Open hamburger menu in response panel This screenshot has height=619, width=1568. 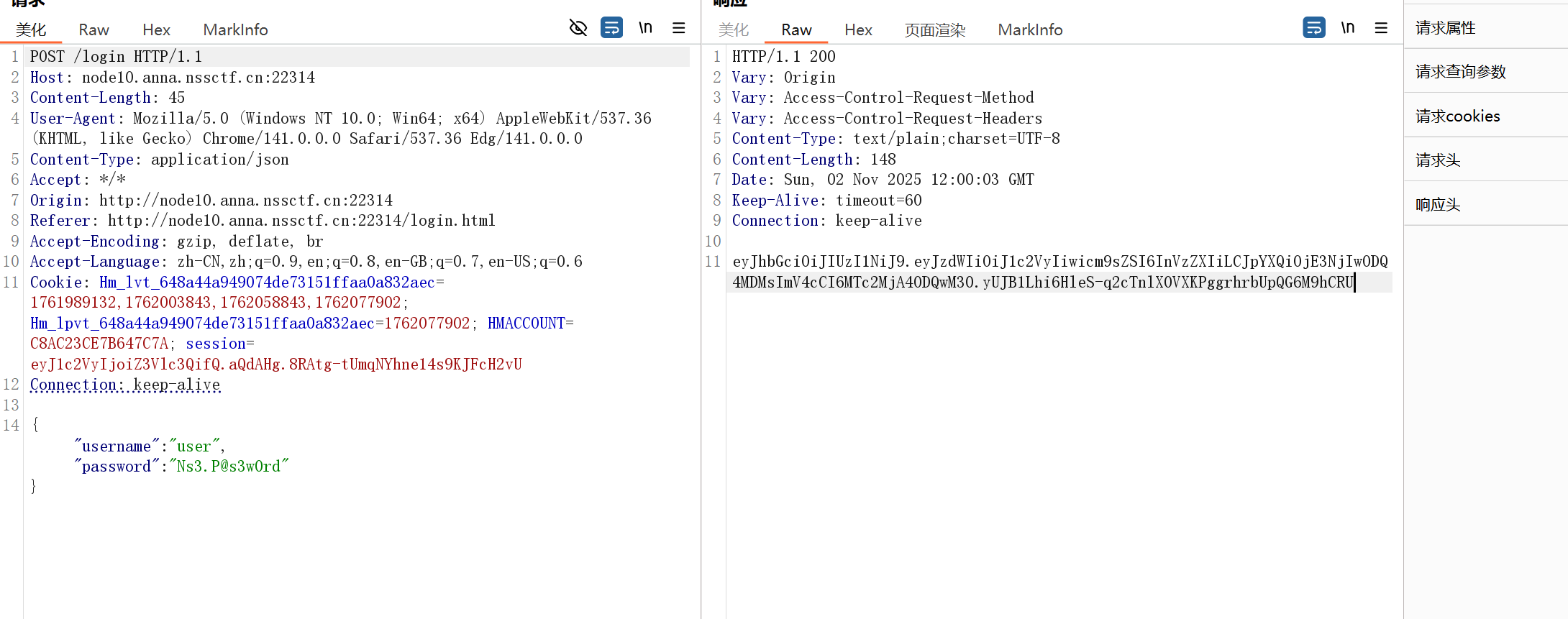click(x=1381, y=28)
